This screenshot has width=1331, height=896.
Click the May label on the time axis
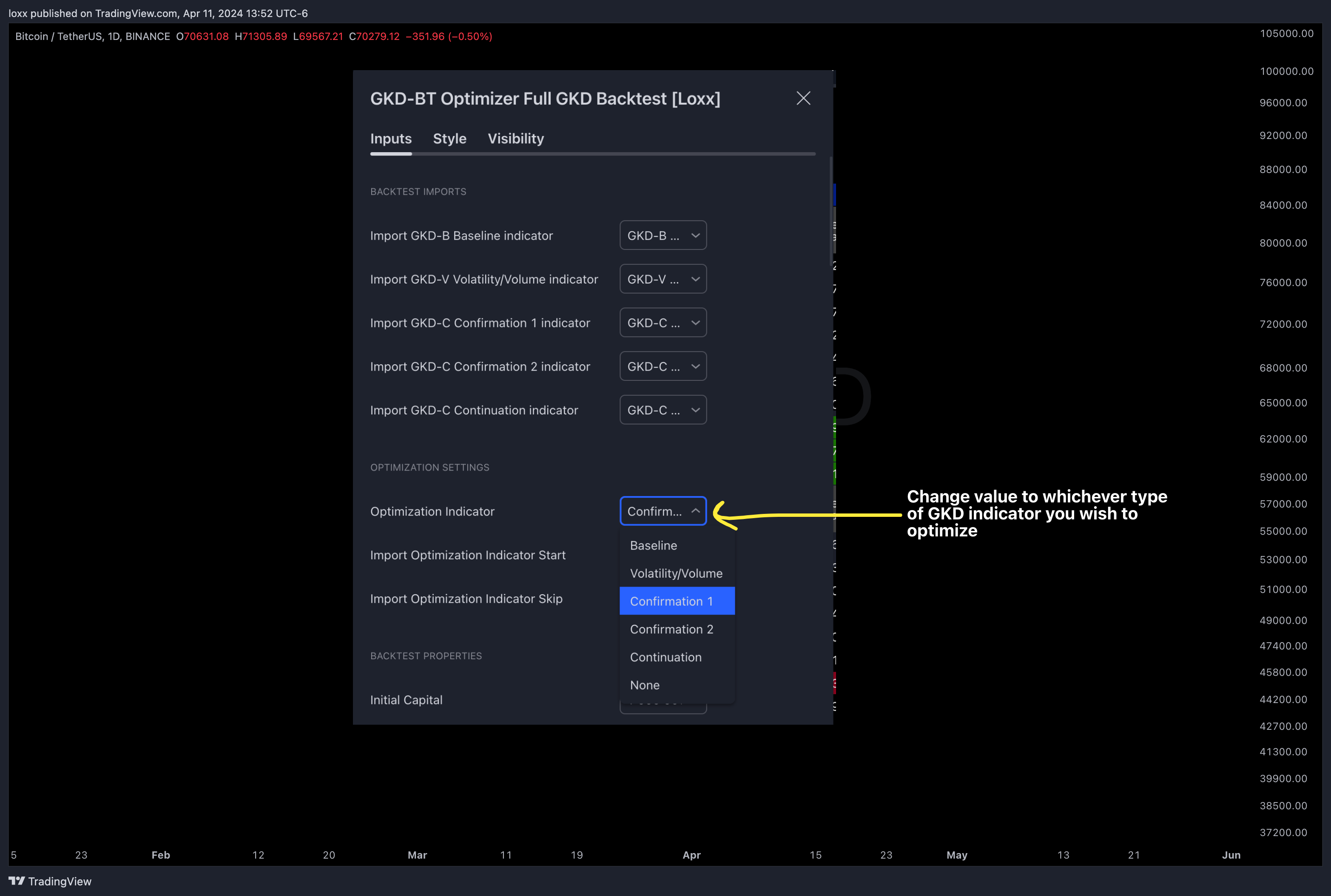point(956,855)
